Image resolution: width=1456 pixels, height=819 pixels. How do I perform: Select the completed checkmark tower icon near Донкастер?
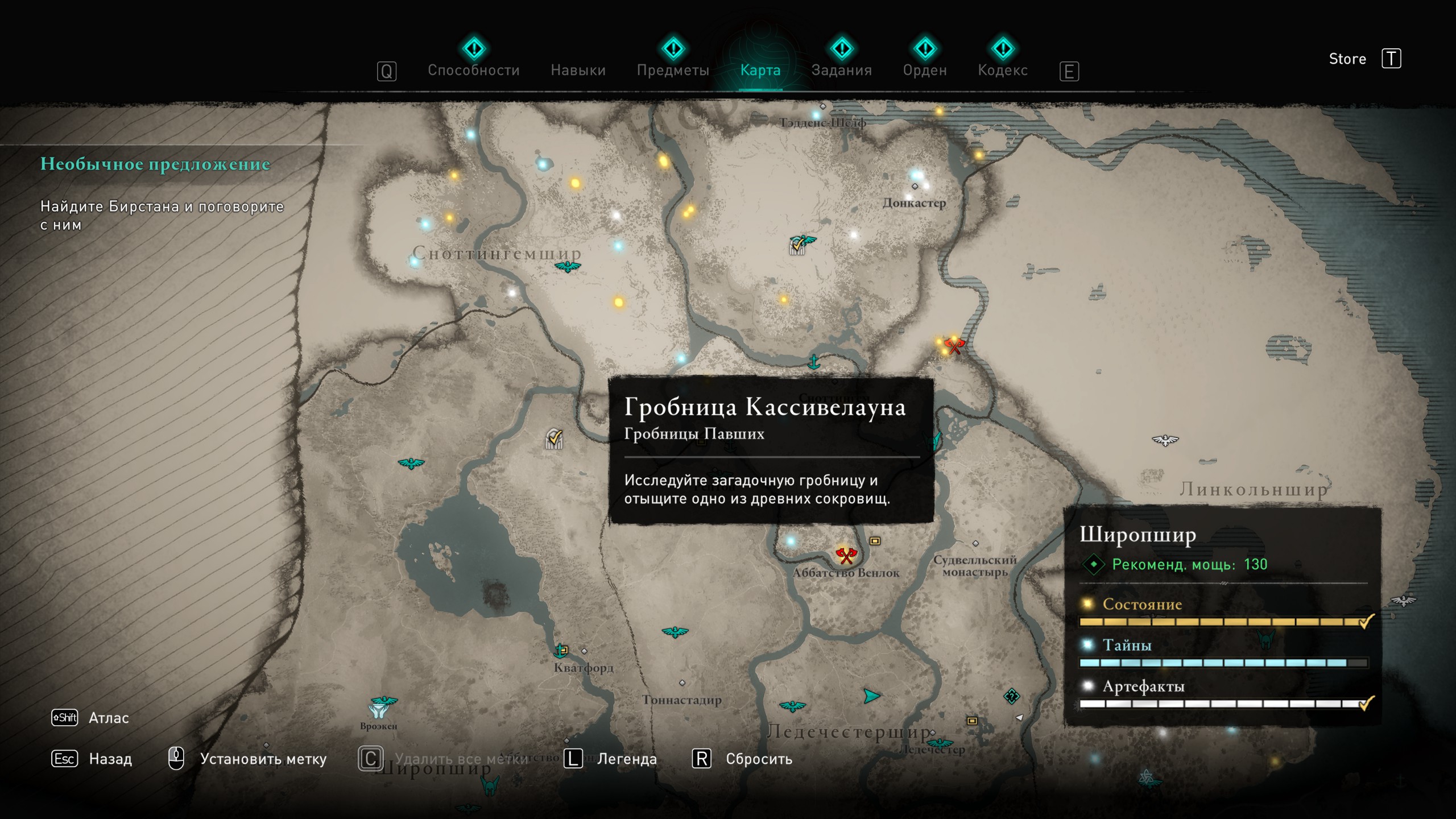pos(798,246)
